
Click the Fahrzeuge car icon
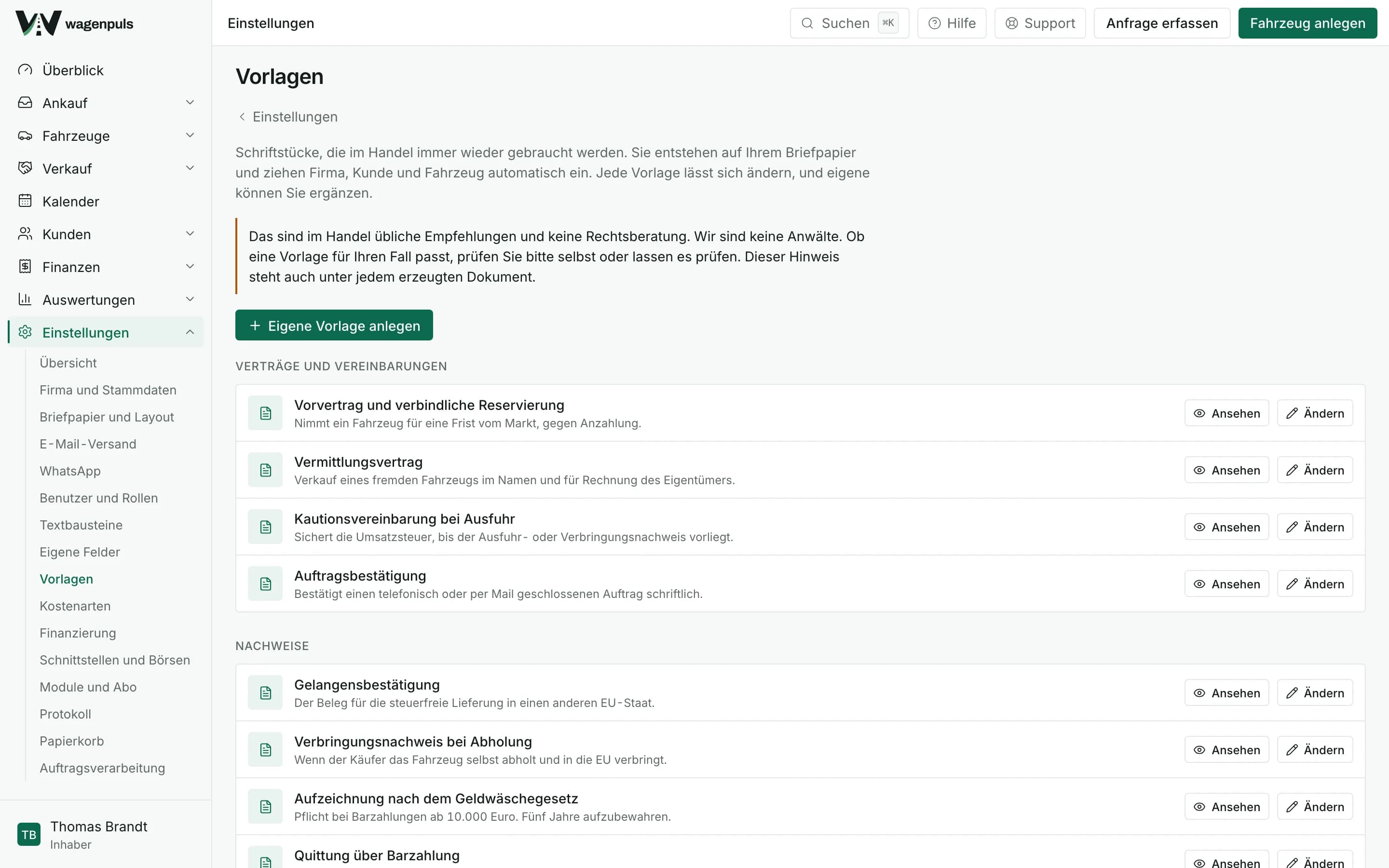click(25, 136)
